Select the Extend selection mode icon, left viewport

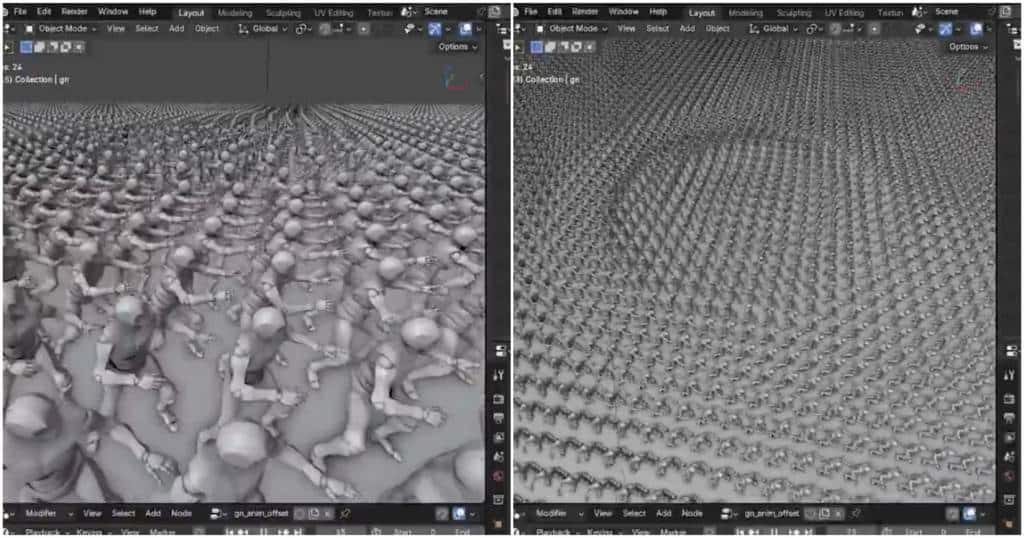coord(40,47)
